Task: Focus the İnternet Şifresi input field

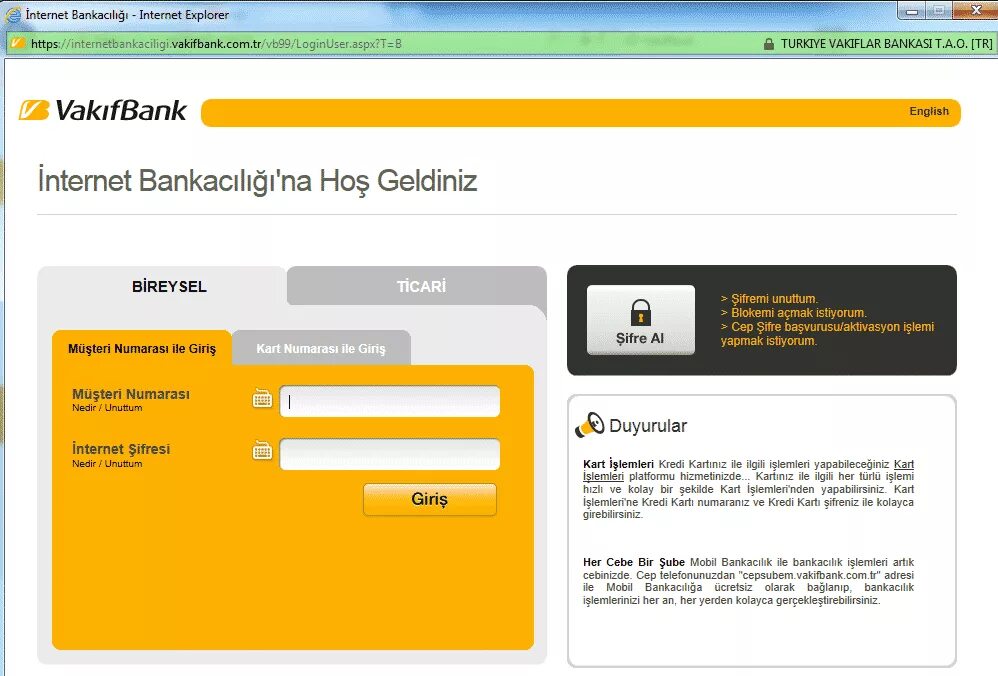Action: pos(390,454)
